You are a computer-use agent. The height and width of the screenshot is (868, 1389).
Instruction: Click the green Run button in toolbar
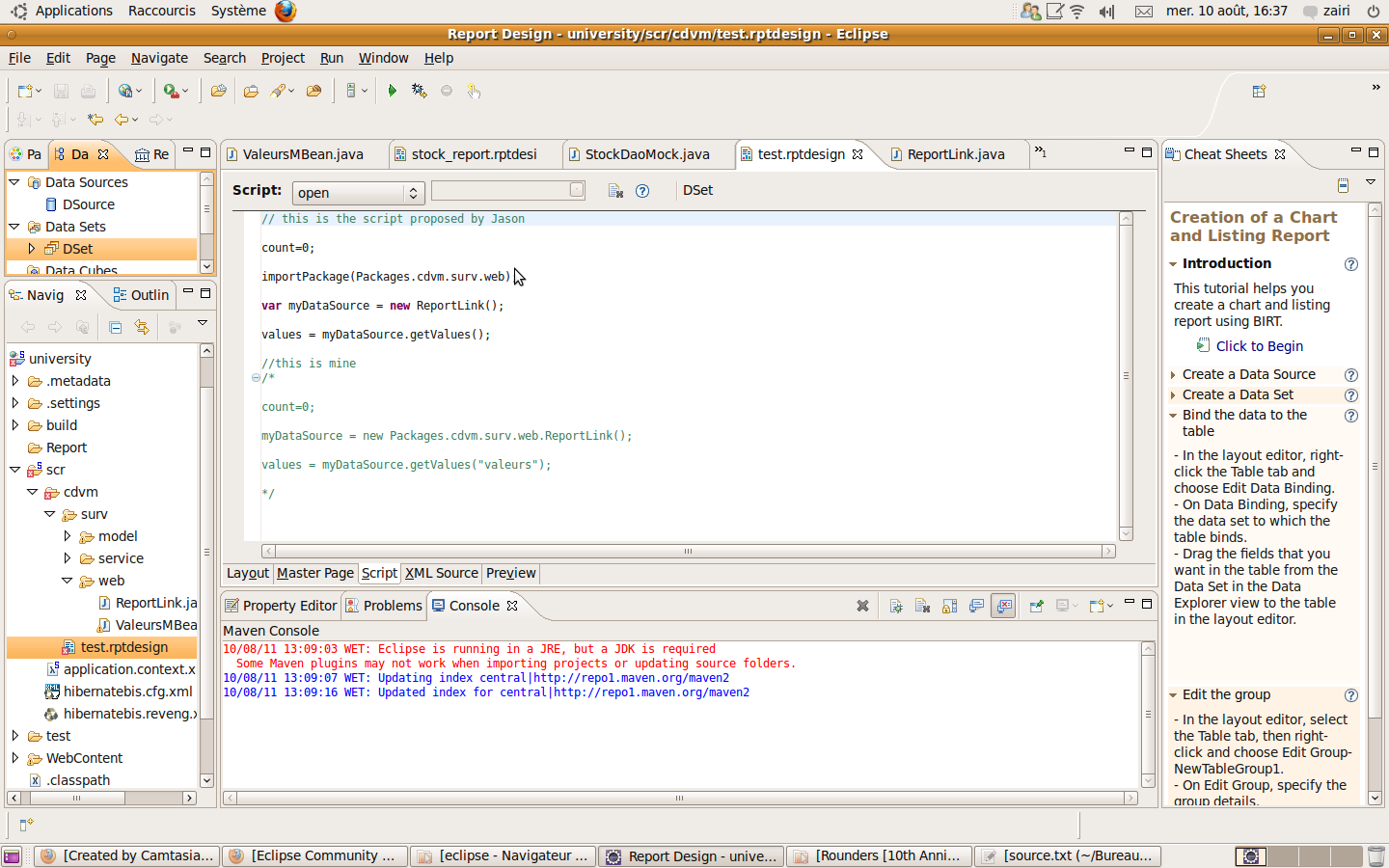(x=392, y=91)
